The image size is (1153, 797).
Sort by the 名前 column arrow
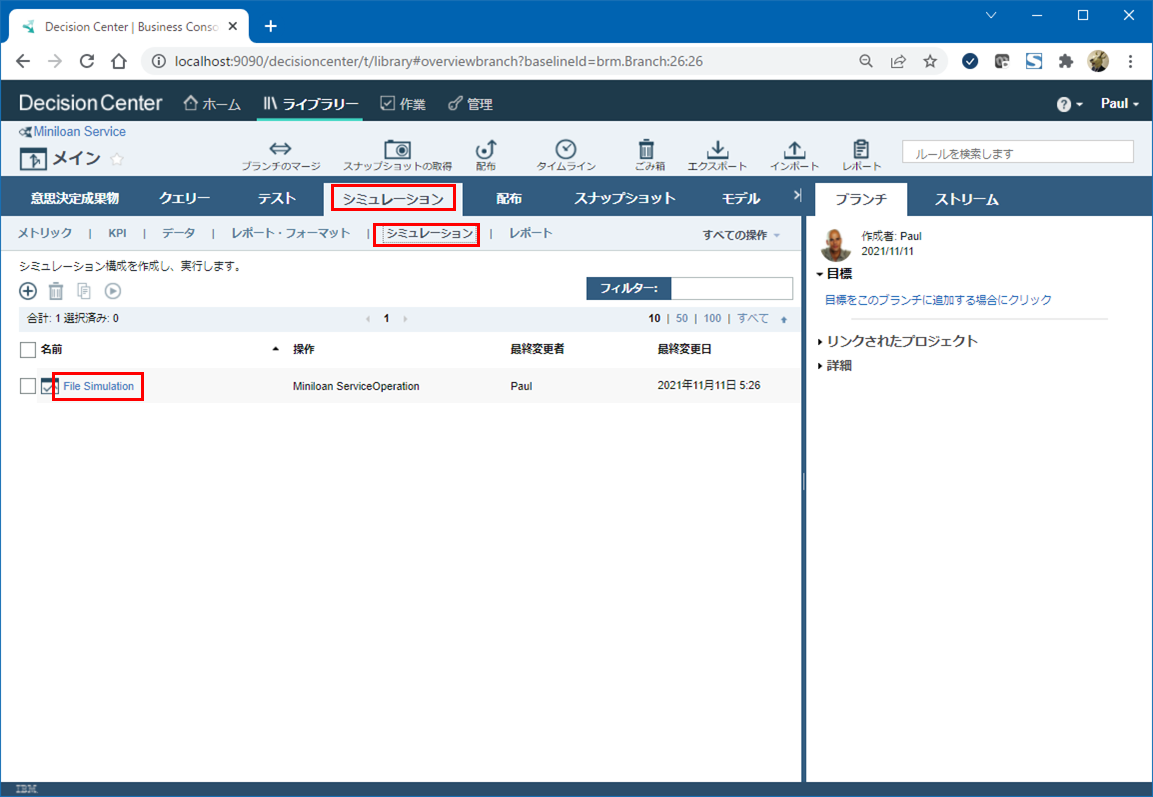276,349
